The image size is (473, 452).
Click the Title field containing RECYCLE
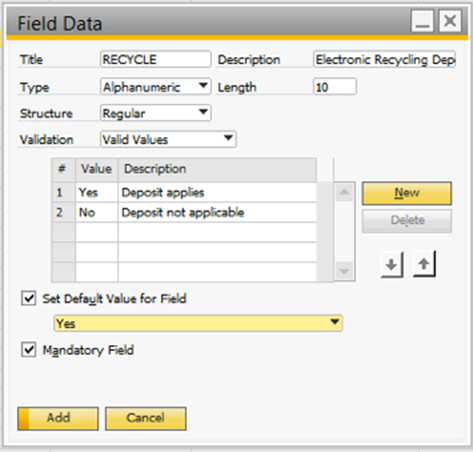click(x=156, y=59)
